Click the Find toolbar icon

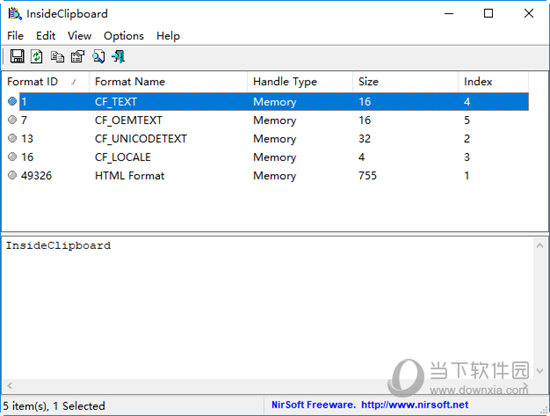tap(98, 56)
